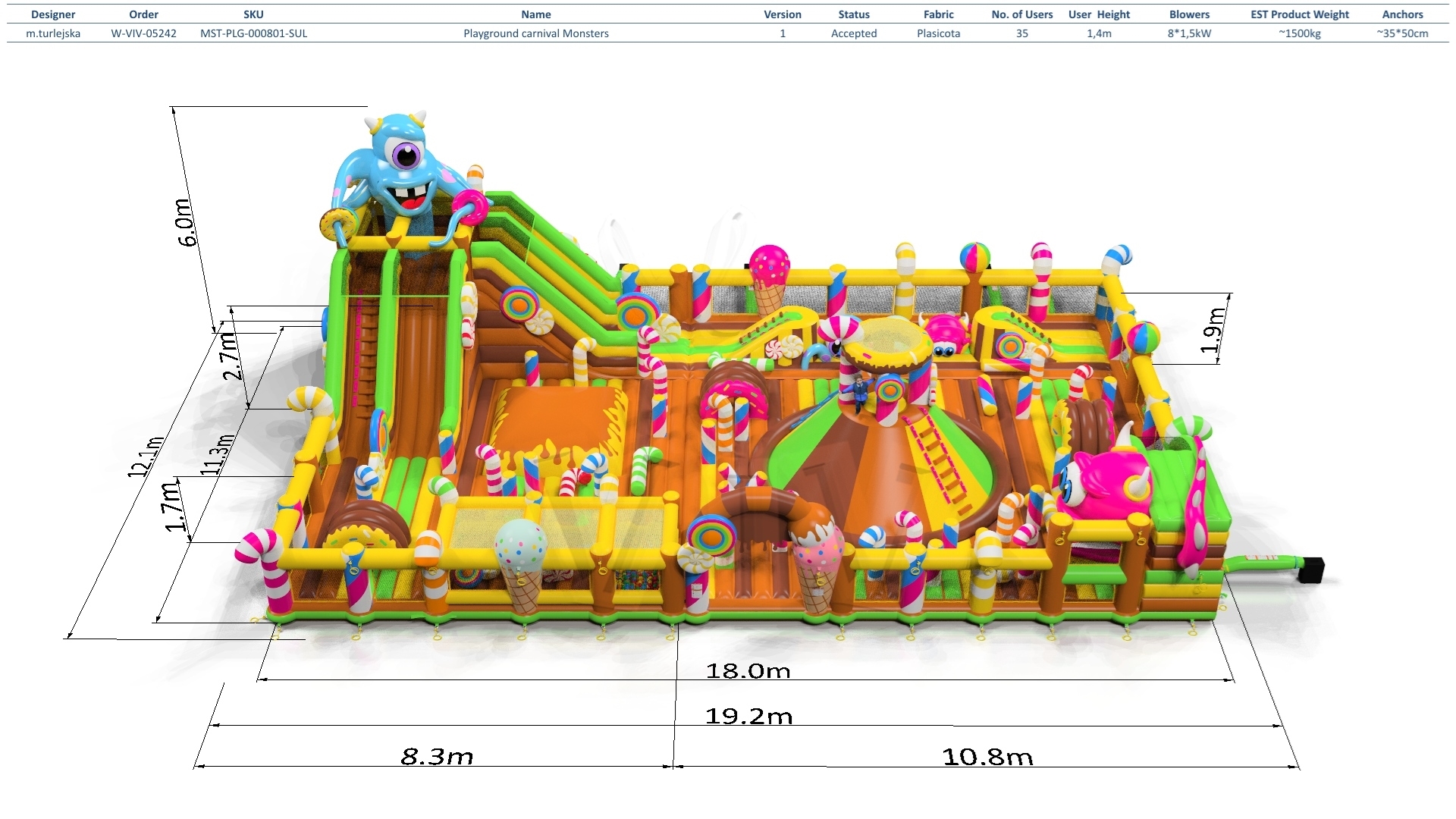Click the 'Designer' column header
1456x819 pixels.
pos(53,14)
